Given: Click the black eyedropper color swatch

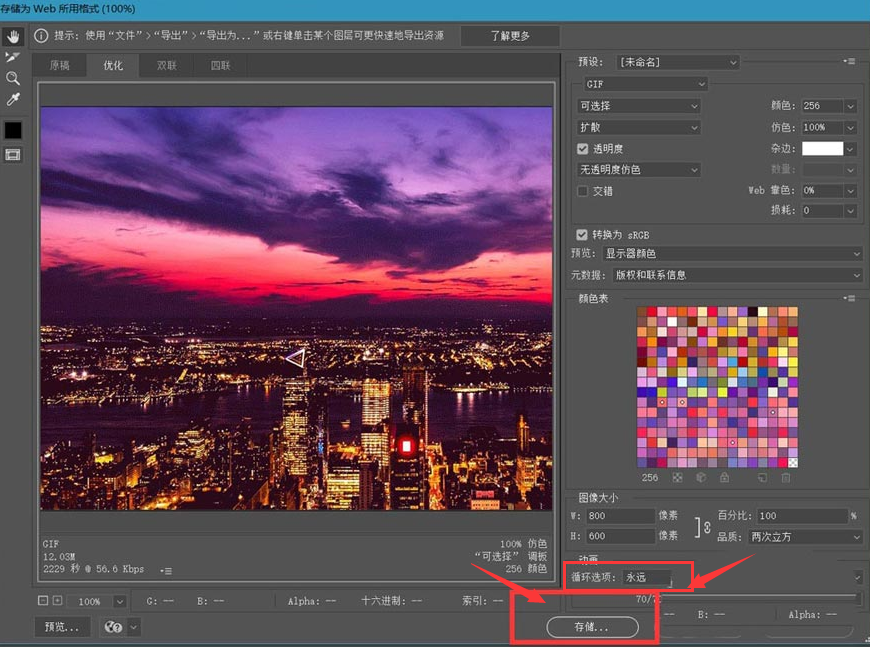Looking at the screenshot, I should (x=13, y=130).
